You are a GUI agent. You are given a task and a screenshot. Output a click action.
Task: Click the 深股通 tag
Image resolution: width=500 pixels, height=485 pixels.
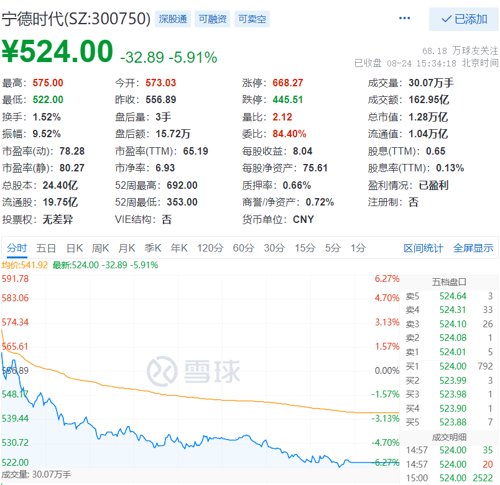[173, 19]
